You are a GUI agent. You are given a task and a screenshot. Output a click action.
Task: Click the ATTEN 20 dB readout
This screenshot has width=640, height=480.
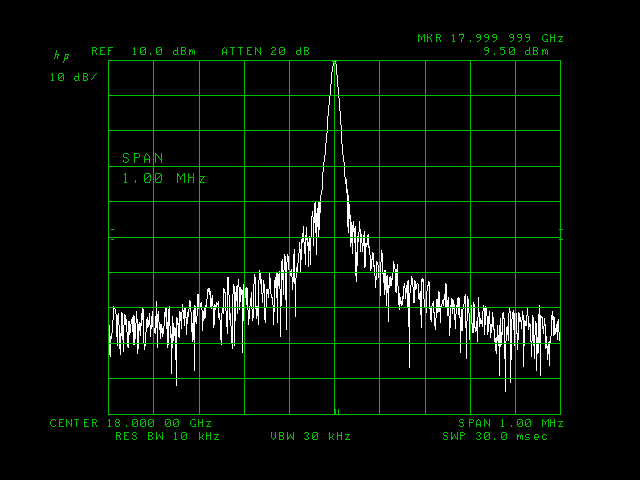tap(266, 51)
